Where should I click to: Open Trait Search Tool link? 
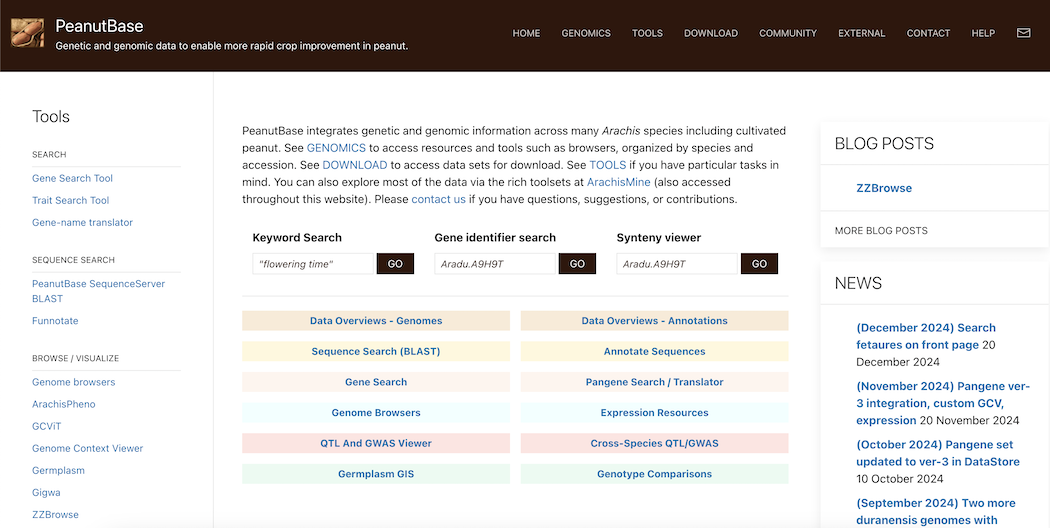70,200
